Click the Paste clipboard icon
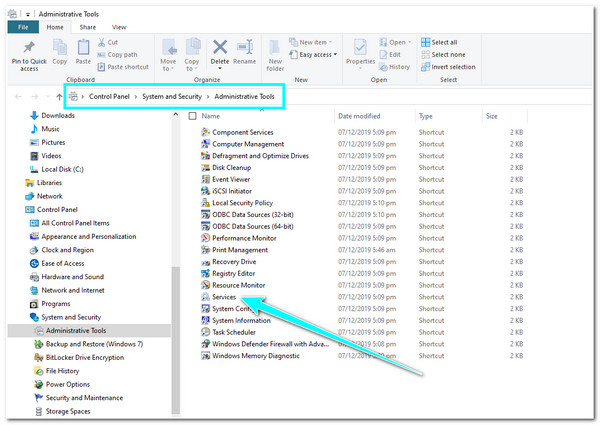Screen dimensions: 600x425 click(x=83, y=47)
